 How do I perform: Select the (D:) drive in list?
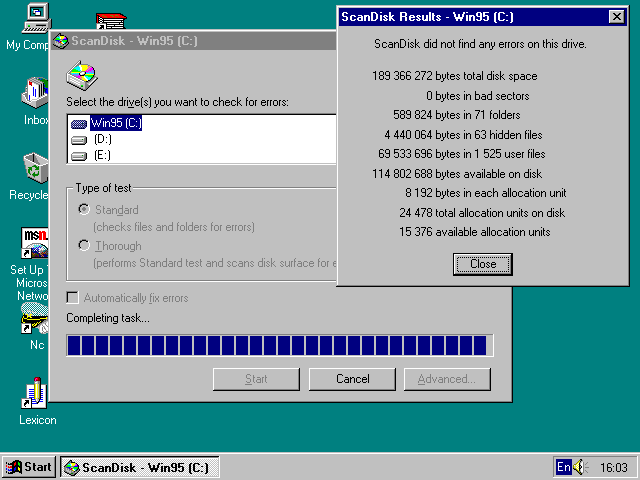point(101,139)
